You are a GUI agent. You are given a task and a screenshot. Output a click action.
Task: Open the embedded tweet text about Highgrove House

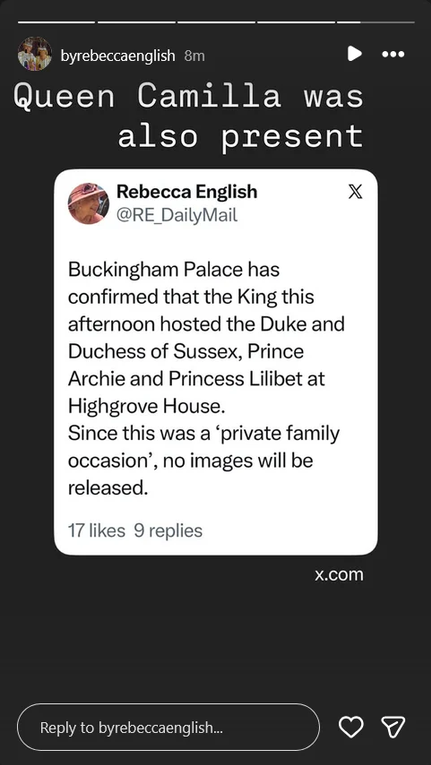click(206, 378)
